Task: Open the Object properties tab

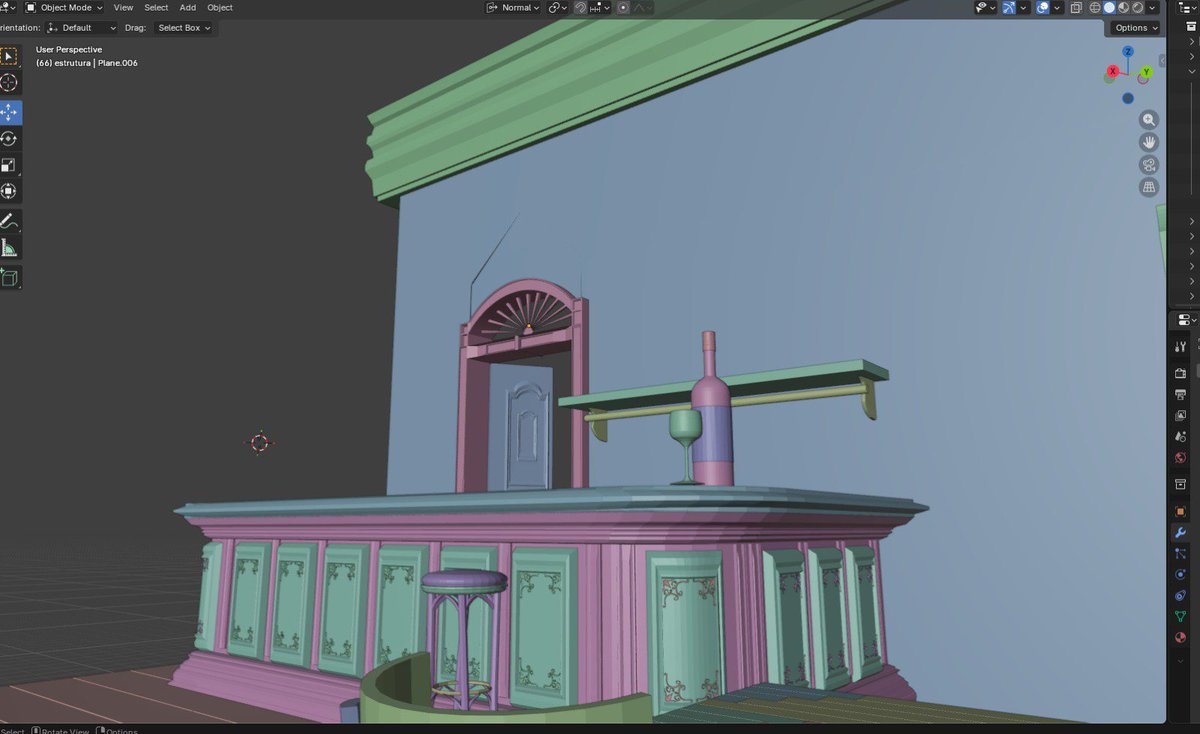Action: (1181, 511)
